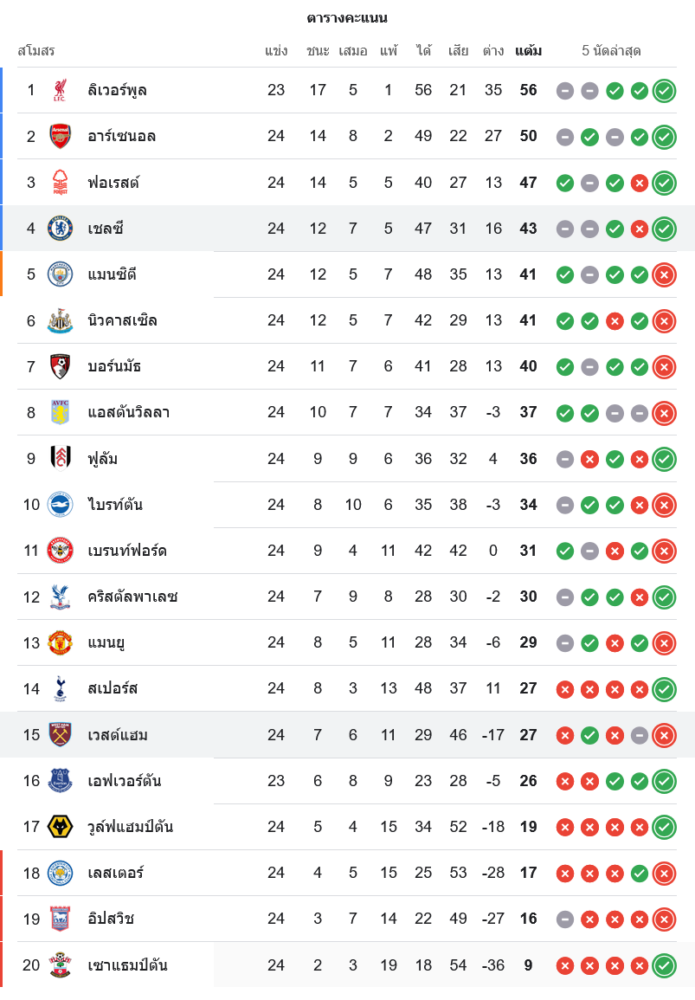The image size is (695, 1000).
Task: Open the ลิเวอร์พูล team link
Action: click(x=117, y=90)
